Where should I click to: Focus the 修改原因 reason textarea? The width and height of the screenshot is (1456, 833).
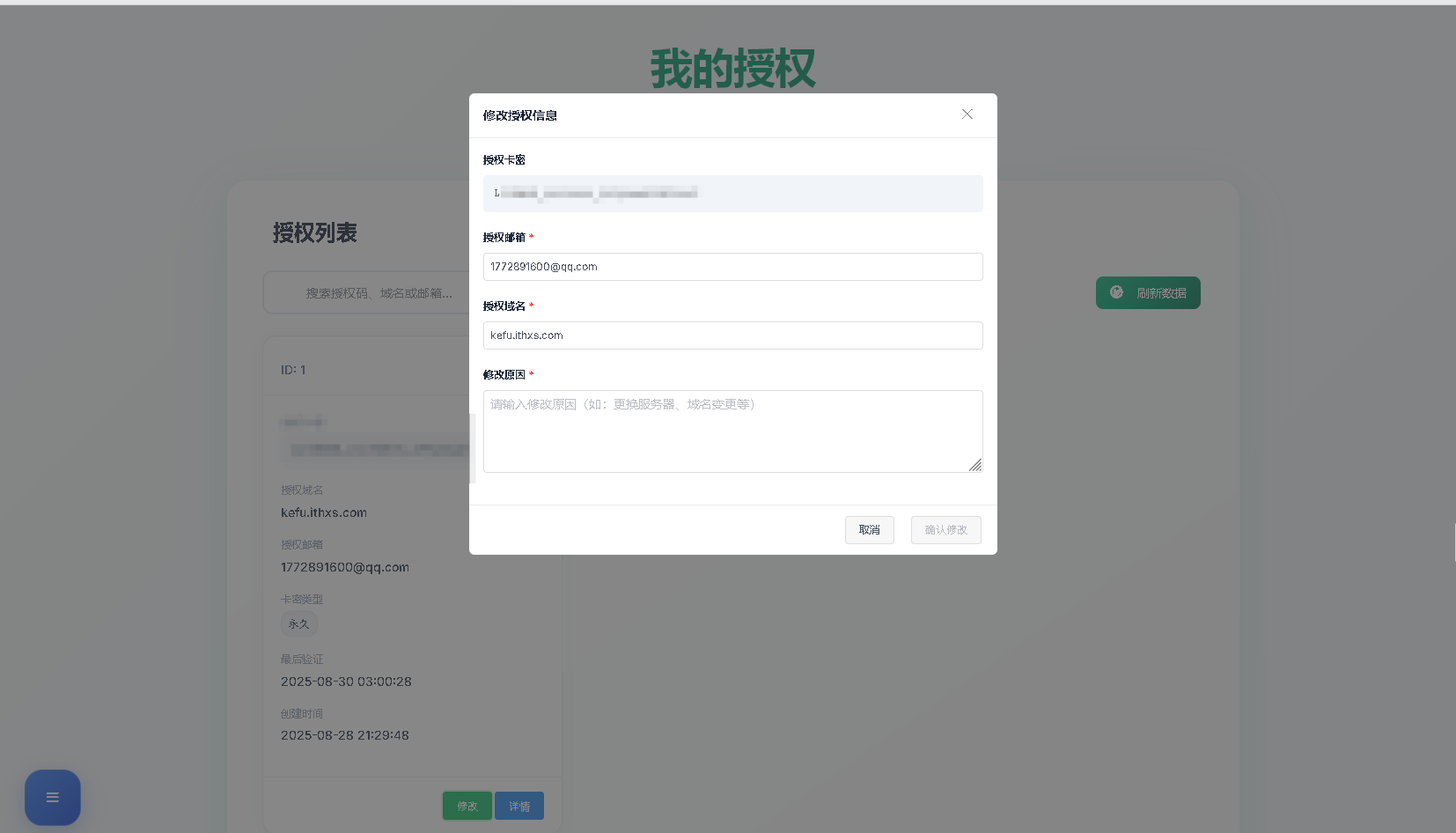(732, 431)
